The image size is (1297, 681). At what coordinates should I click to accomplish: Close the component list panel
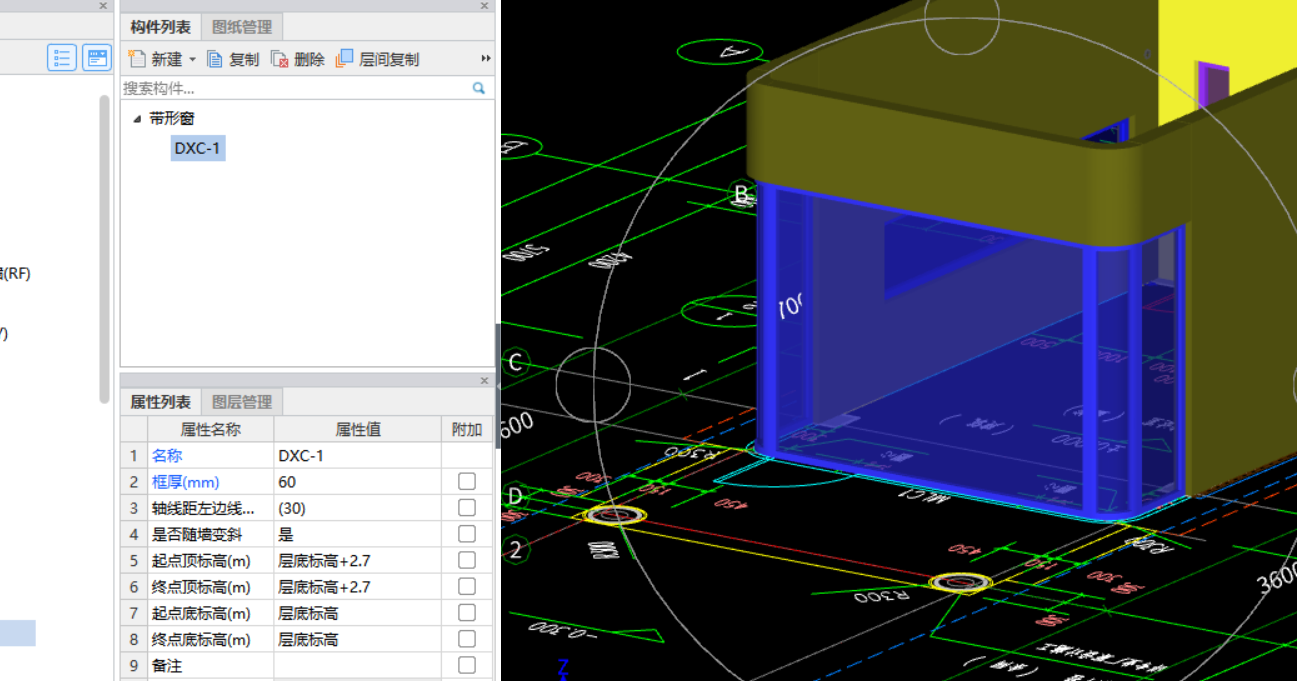[x=485, y=6]
